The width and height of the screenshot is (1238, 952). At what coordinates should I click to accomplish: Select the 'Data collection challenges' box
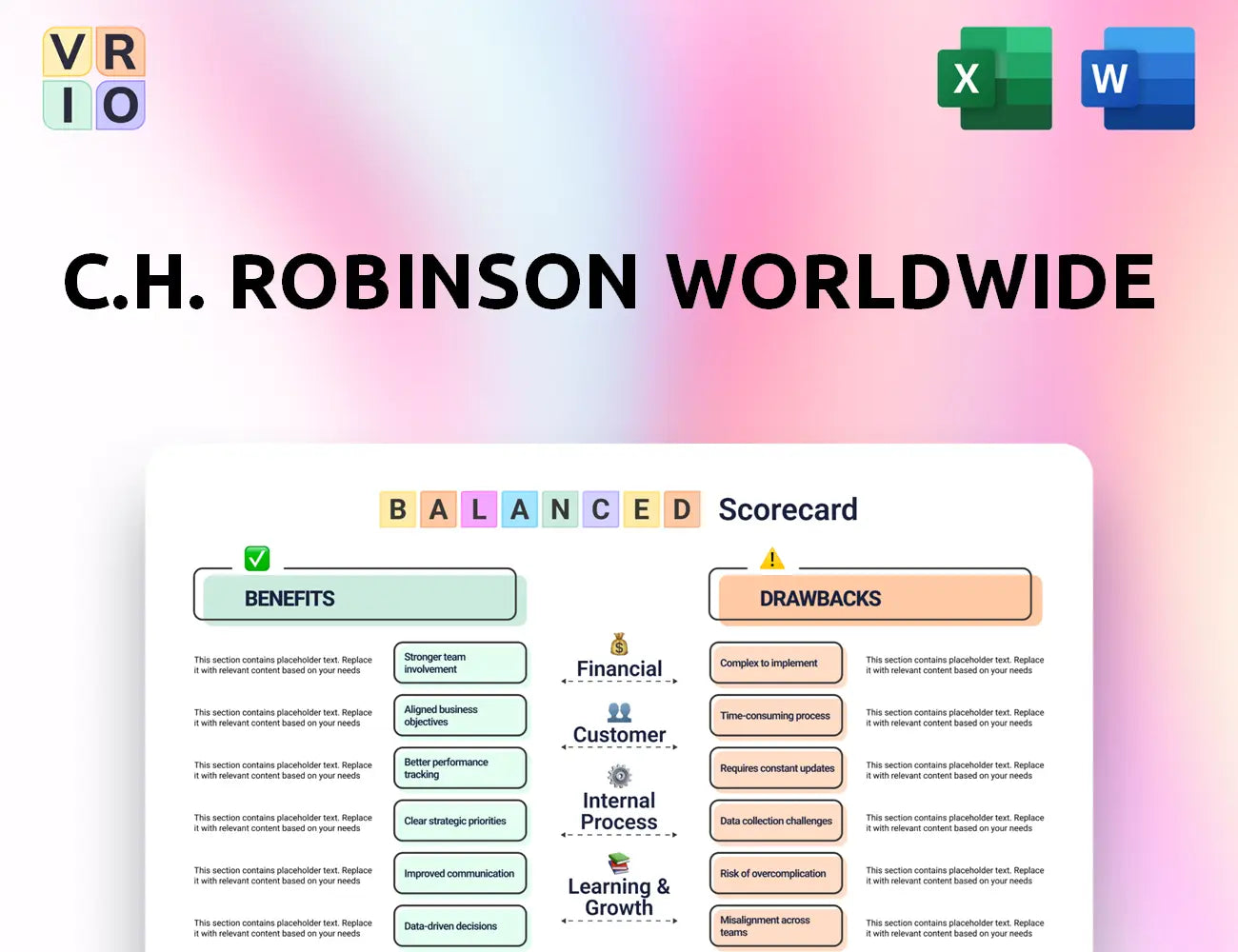[776, 821]
